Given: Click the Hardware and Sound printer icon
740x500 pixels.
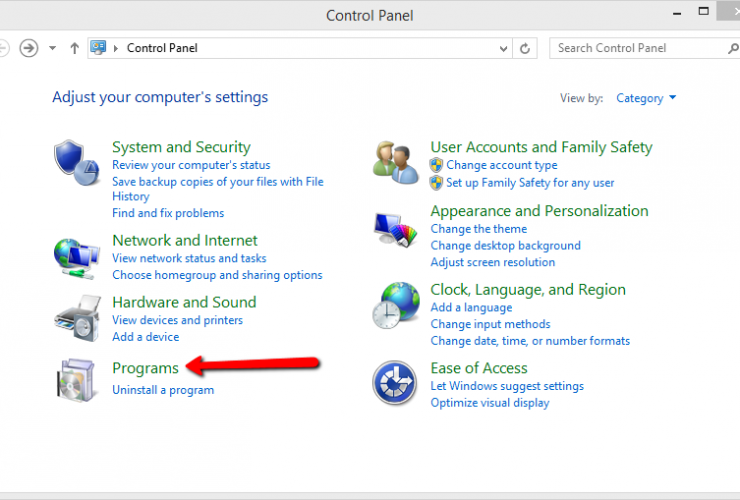Looking at the screenshot, I should pyautogui.click(x=76, y=318).
